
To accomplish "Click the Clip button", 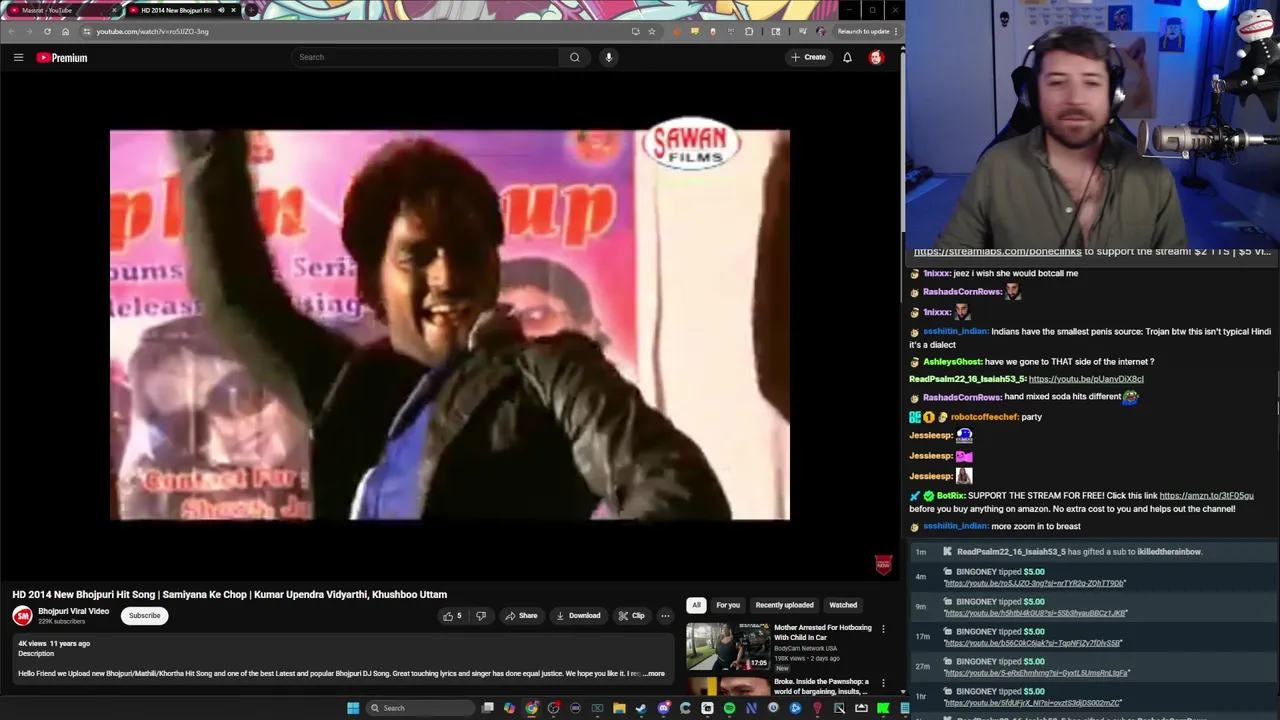I will 631,616.
